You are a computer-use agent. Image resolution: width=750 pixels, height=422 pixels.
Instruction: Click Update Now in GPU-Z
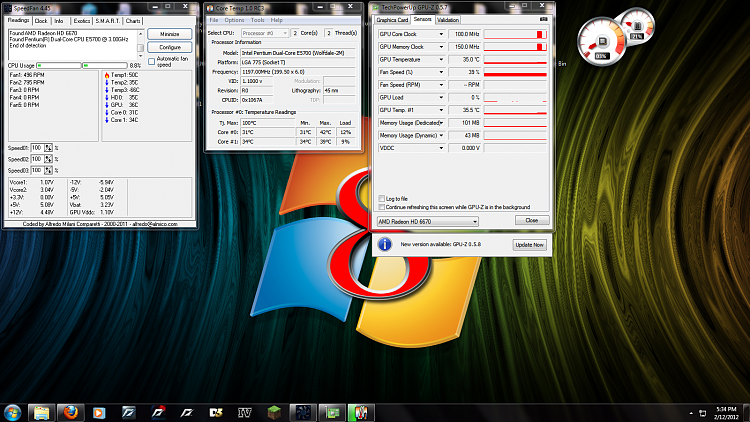(x=529, y=244)
